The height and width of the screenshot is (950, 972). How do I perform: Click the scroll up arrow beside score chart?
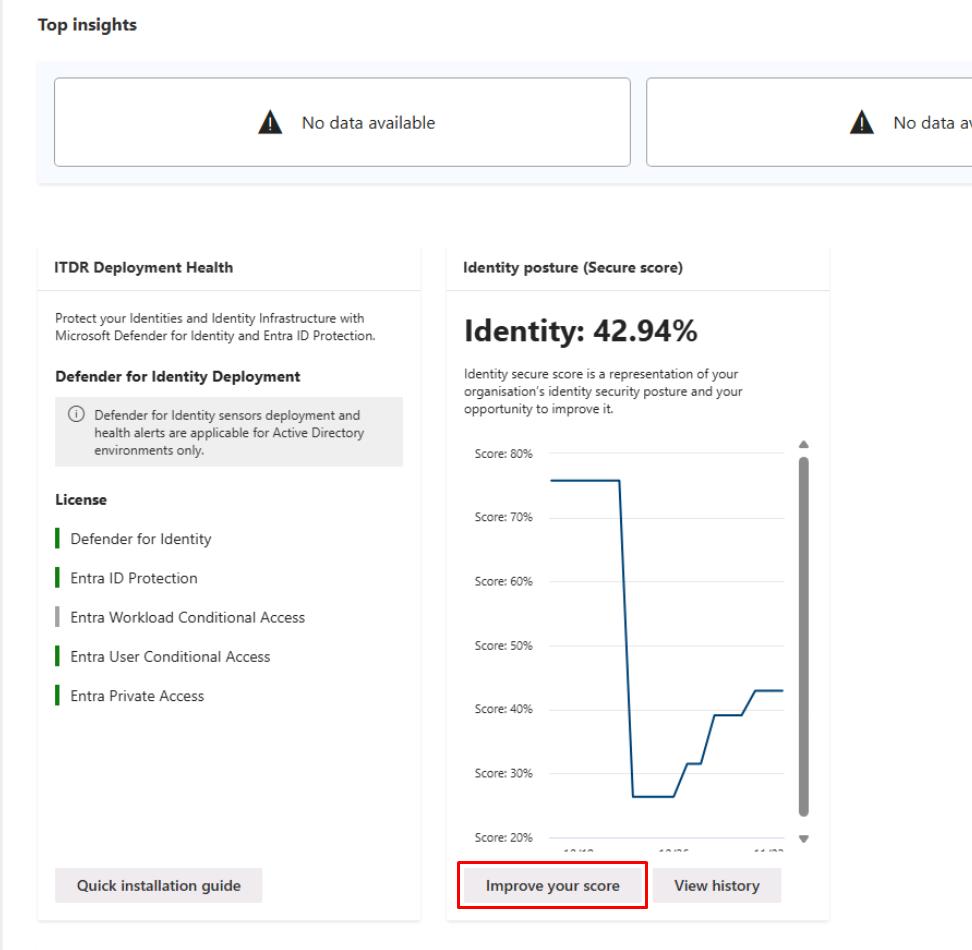(x=803, y=445)
